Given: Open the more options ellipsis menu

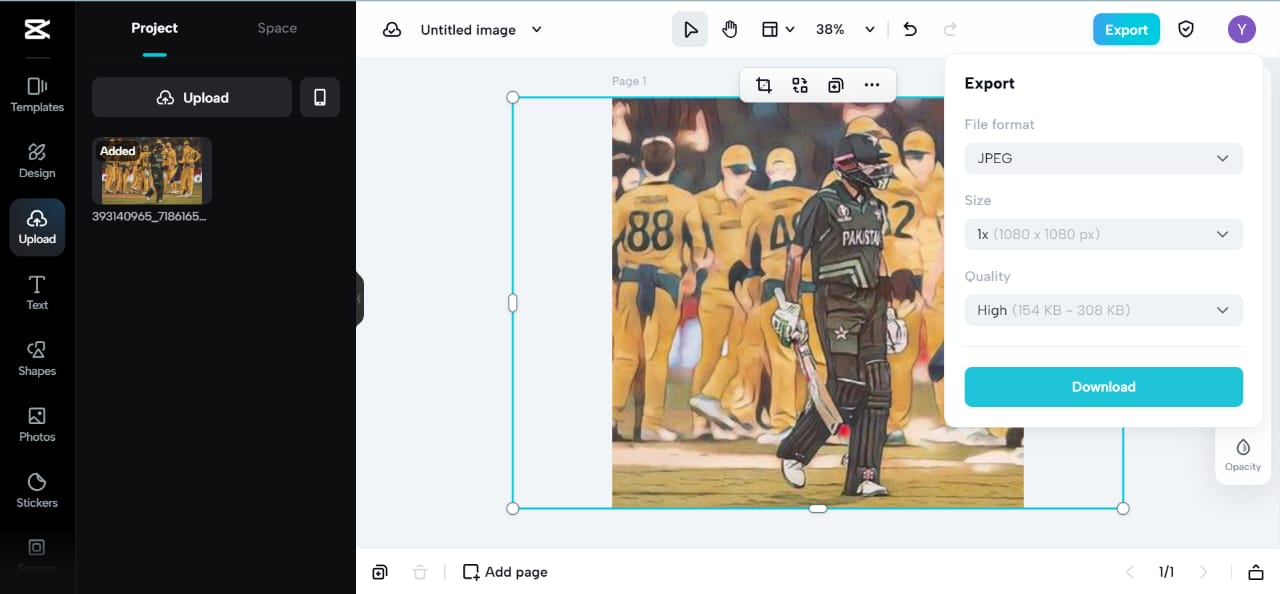Looking at the screenshot, I should pyautogui.click(x=872, y=85).
